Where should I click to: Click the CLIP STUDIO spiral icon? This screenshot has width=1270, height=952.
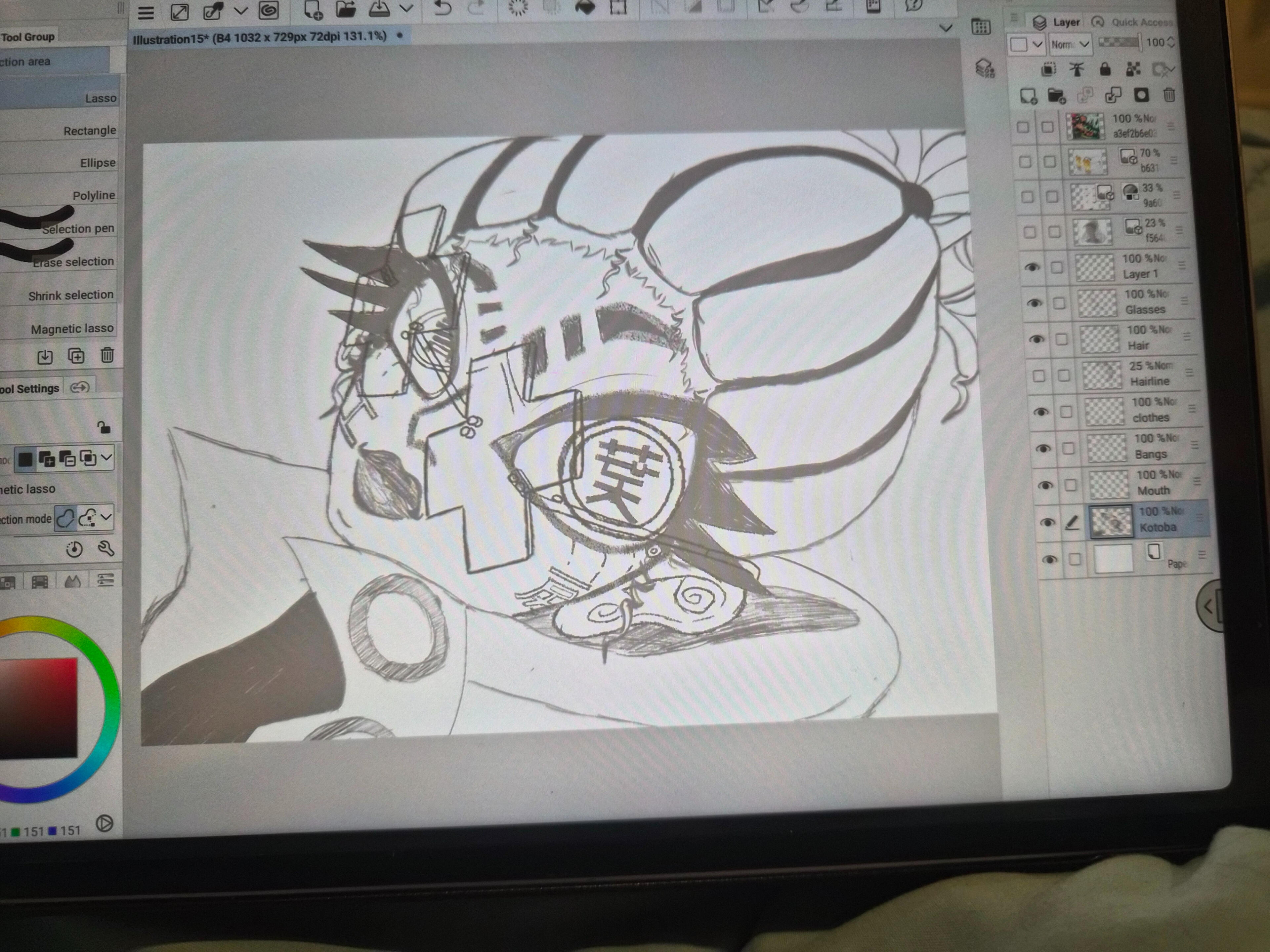pos(269,10)
